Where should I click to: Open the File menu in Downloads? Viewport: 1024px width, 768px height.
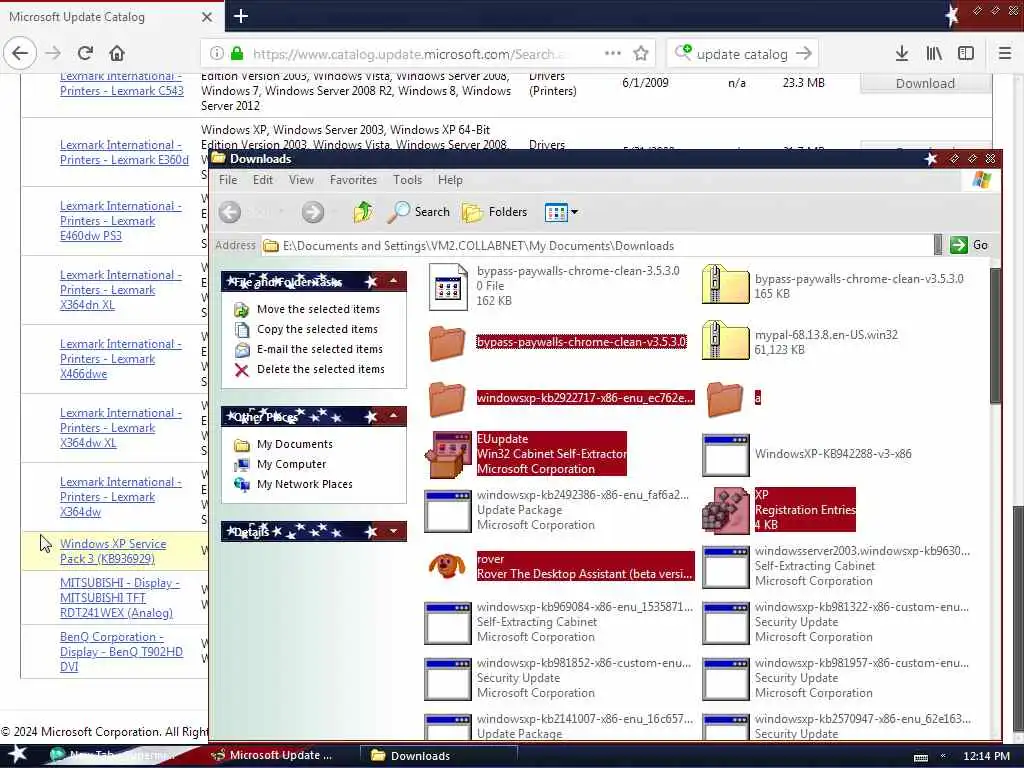(x=228, y=180)
